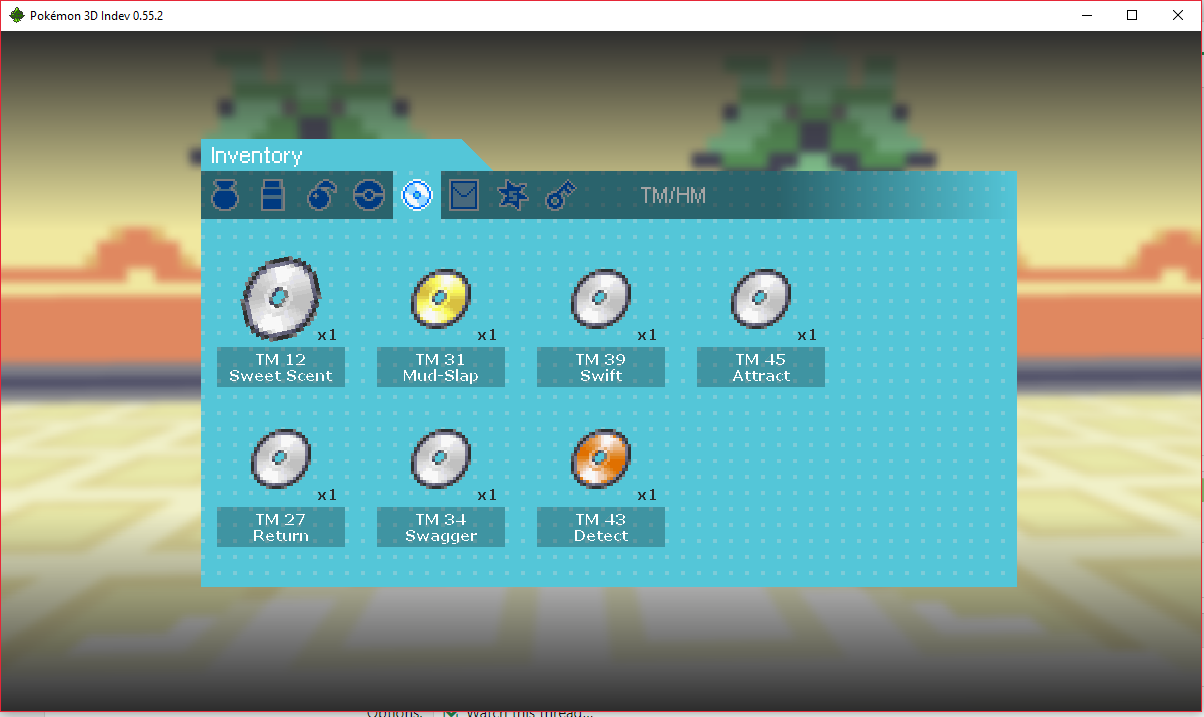
Task: Switch to the battle items star tab
Action: pos(512,195)
